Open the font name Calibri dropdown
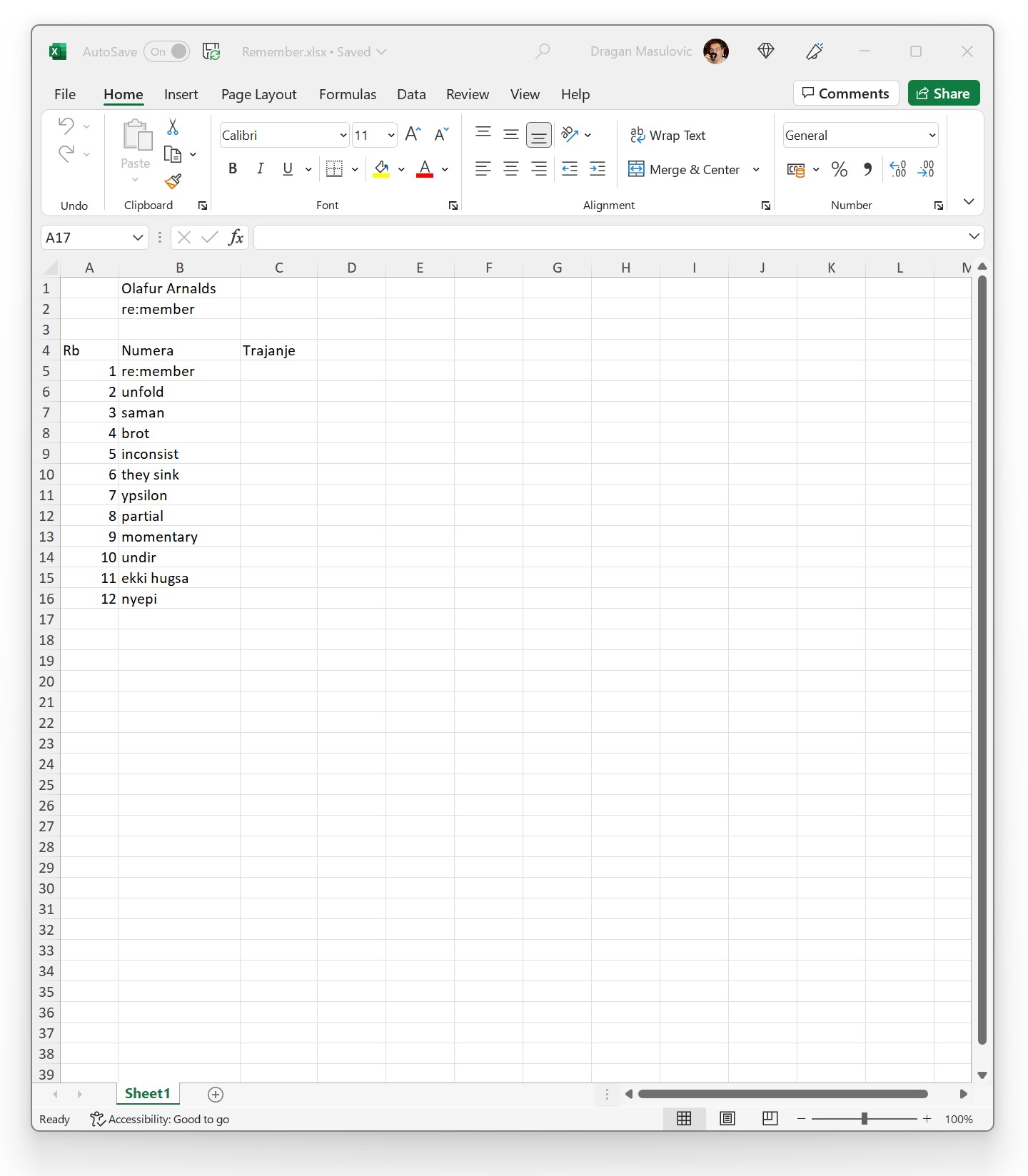 click(343, 136)
